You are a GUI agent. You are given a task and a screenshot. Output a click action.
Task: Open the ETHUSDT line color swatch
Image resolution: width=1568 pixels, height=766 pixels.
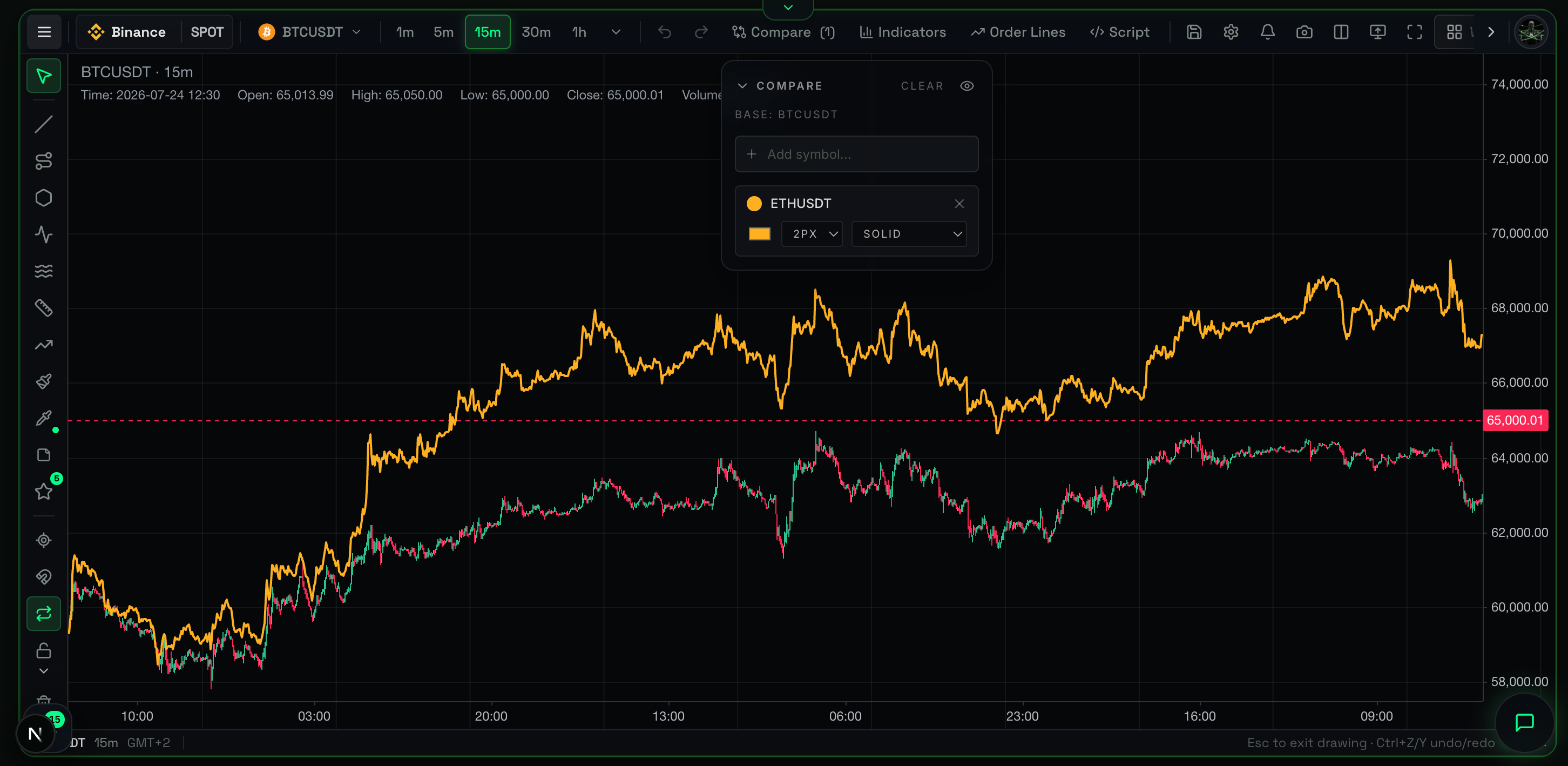pyautogui.click(x=759, y=234)
